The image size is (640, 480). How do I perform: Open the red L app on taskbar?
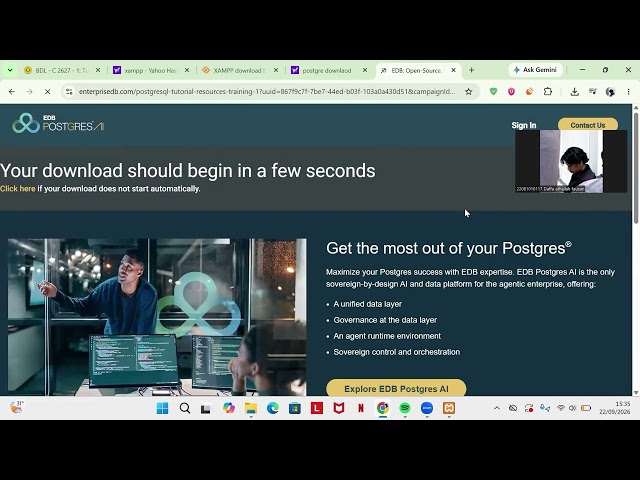tap(317, 408)
